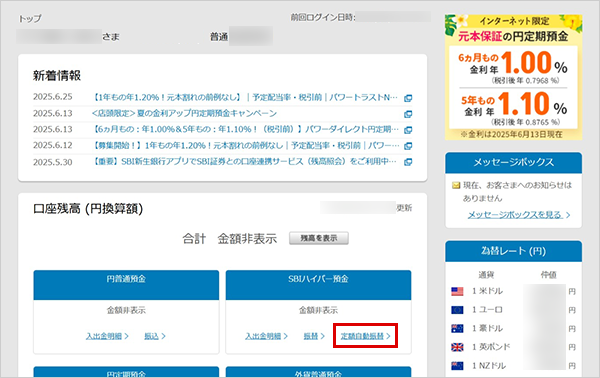Click the New Zealand flag for 1 NZドル
This screenshot has height=378, width=600.
tap(457, 366)
